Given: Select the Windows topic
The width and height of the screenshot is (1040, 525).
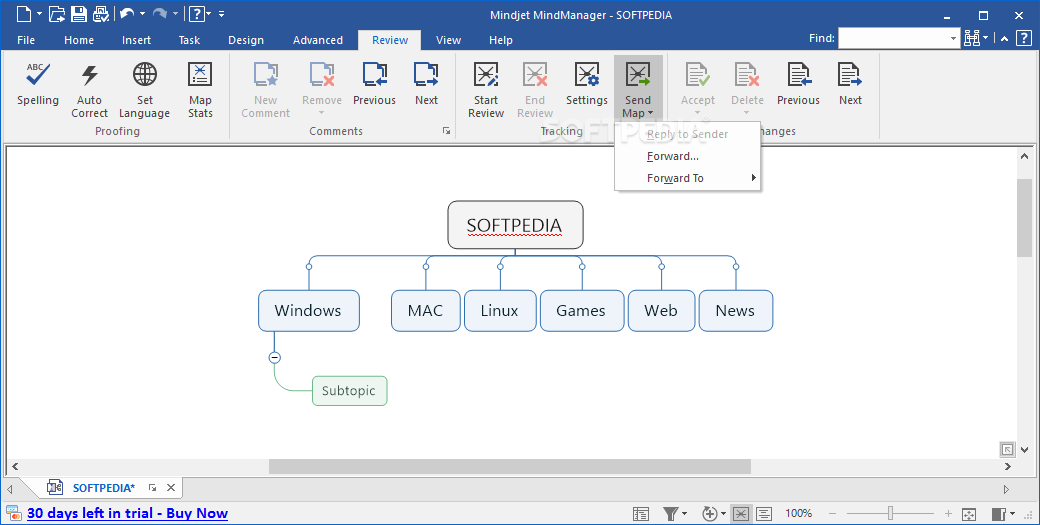Looking at the screenshot, I should (308, 310).
